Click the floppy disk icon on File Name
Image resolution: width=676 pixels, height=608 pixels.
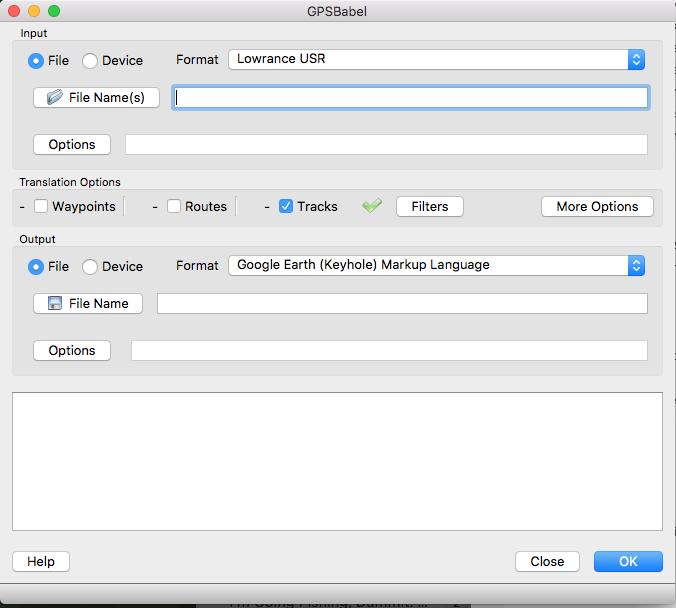(55, 303)
